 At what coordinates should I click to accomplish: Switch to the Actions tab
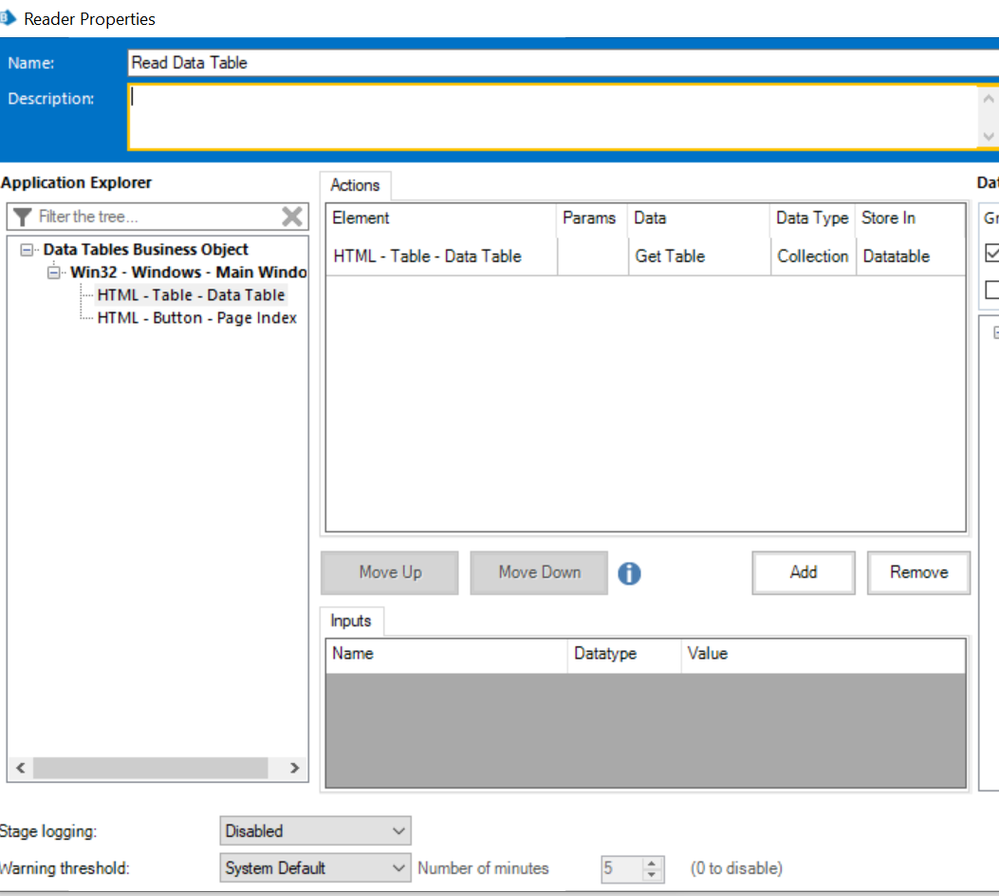(x=355, y=185)
